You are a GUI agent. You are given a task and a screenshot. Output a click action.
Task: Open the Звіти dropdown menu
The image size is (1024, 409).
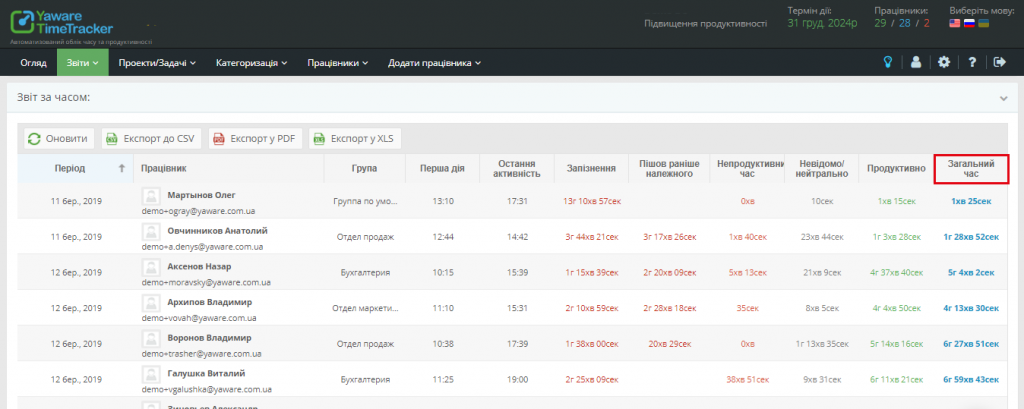click(x=82, y=63)
